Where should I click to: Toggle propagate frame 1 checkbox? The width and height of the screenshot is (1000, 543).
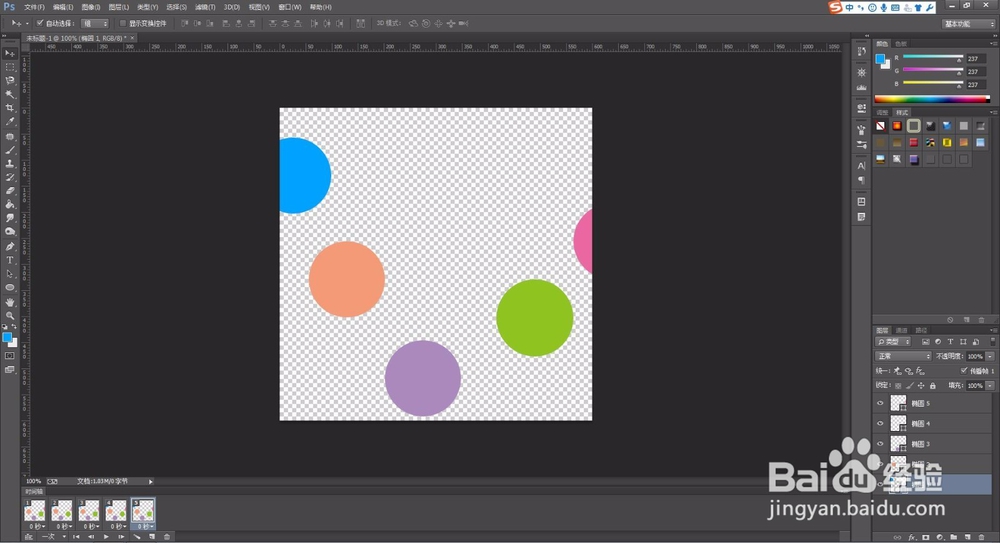click(x=964, y=371)
